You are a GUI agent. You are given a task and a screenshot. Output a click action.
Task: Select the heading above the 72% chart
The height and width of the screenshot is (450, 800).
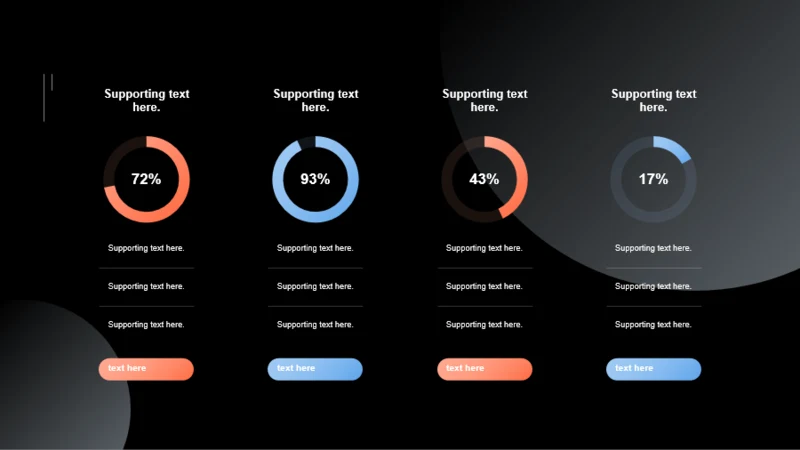146,101
